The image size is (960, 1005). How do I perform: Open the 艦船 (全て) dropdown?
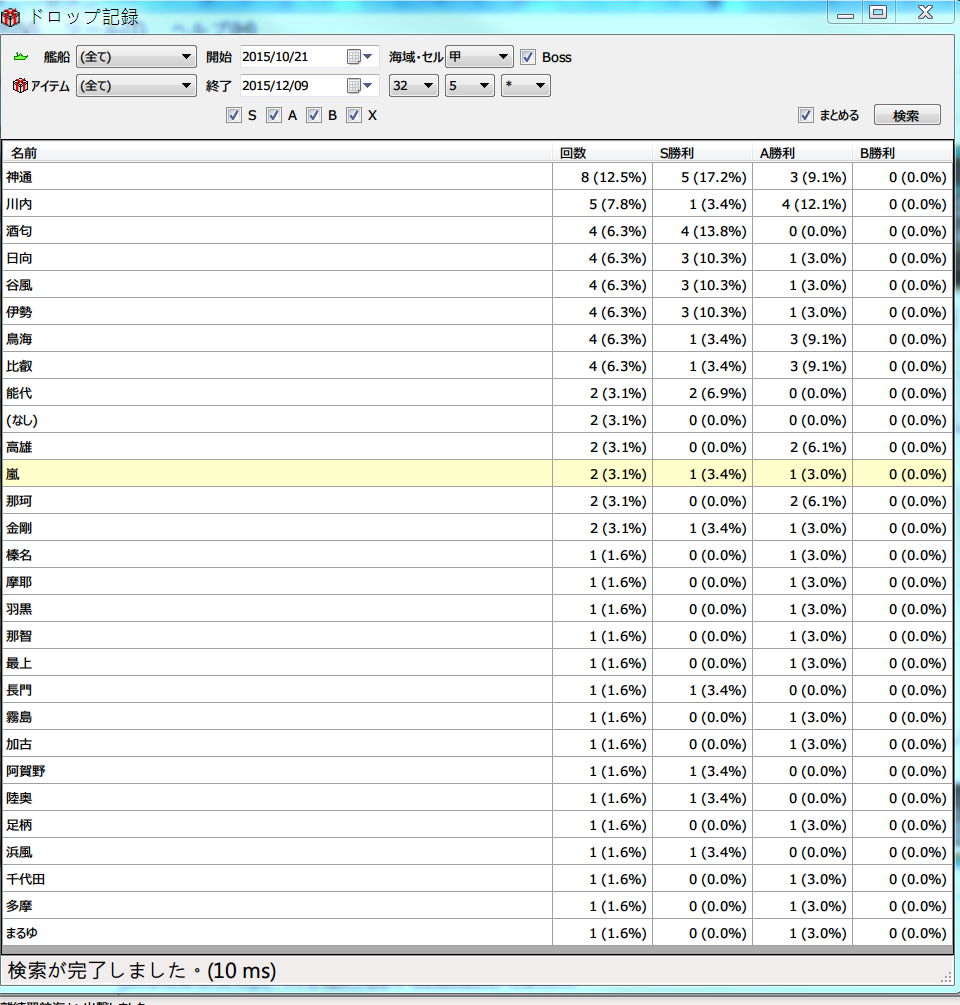click(136, 57)
